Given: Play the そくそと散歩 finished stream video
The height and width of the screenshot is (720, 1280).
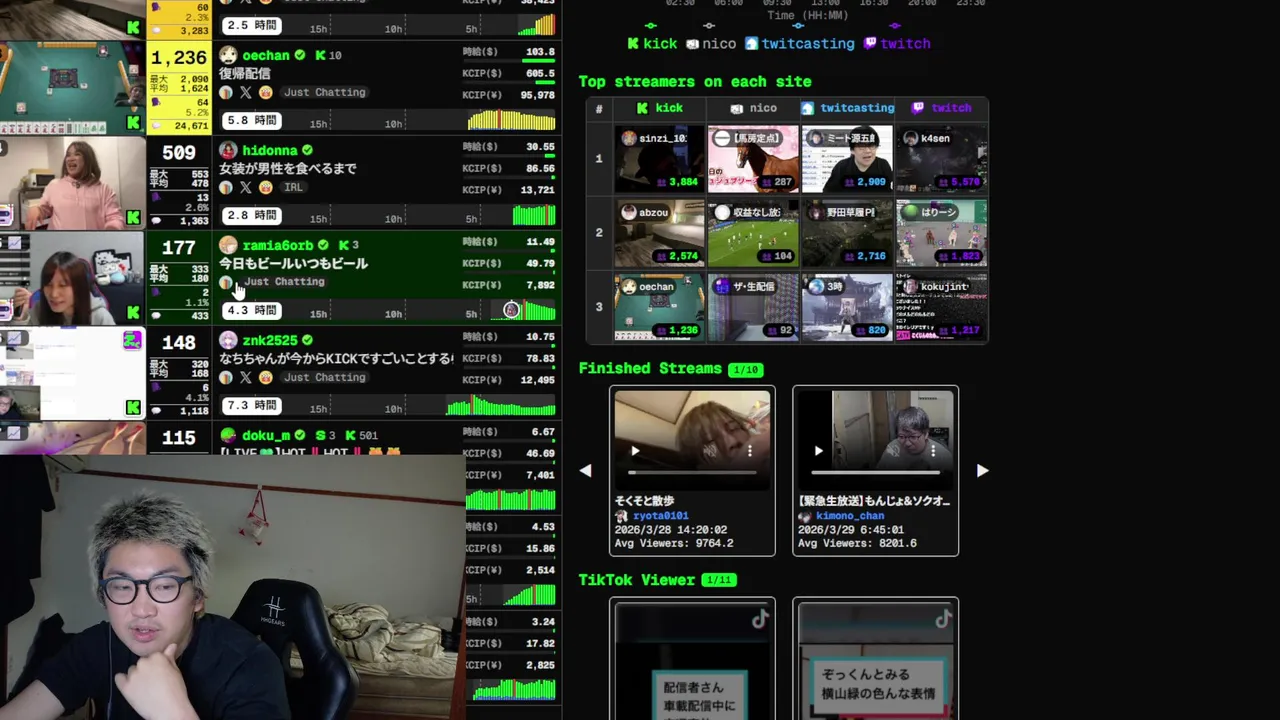Looking at the screenshot, I should point(635,451).
